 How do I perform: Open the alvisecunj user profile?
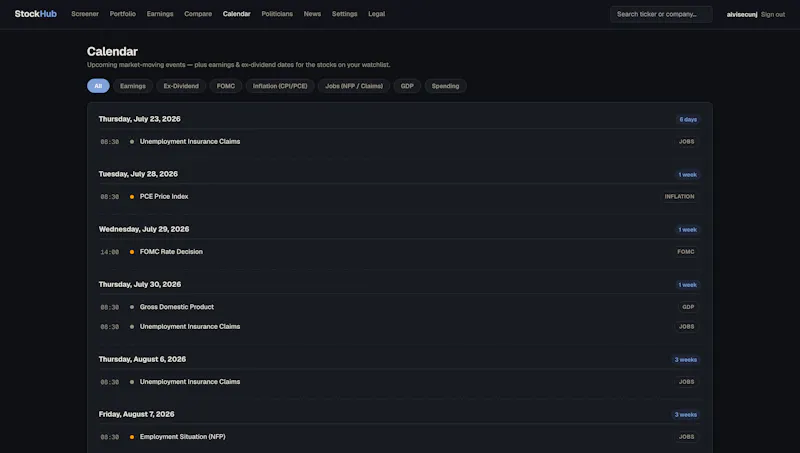coord(742,14)
